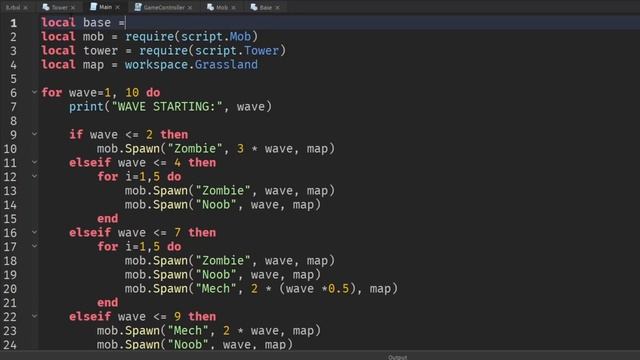This screenshot has width=640, height=360.
Task: Close the Base tab
Action: (278, 8)
